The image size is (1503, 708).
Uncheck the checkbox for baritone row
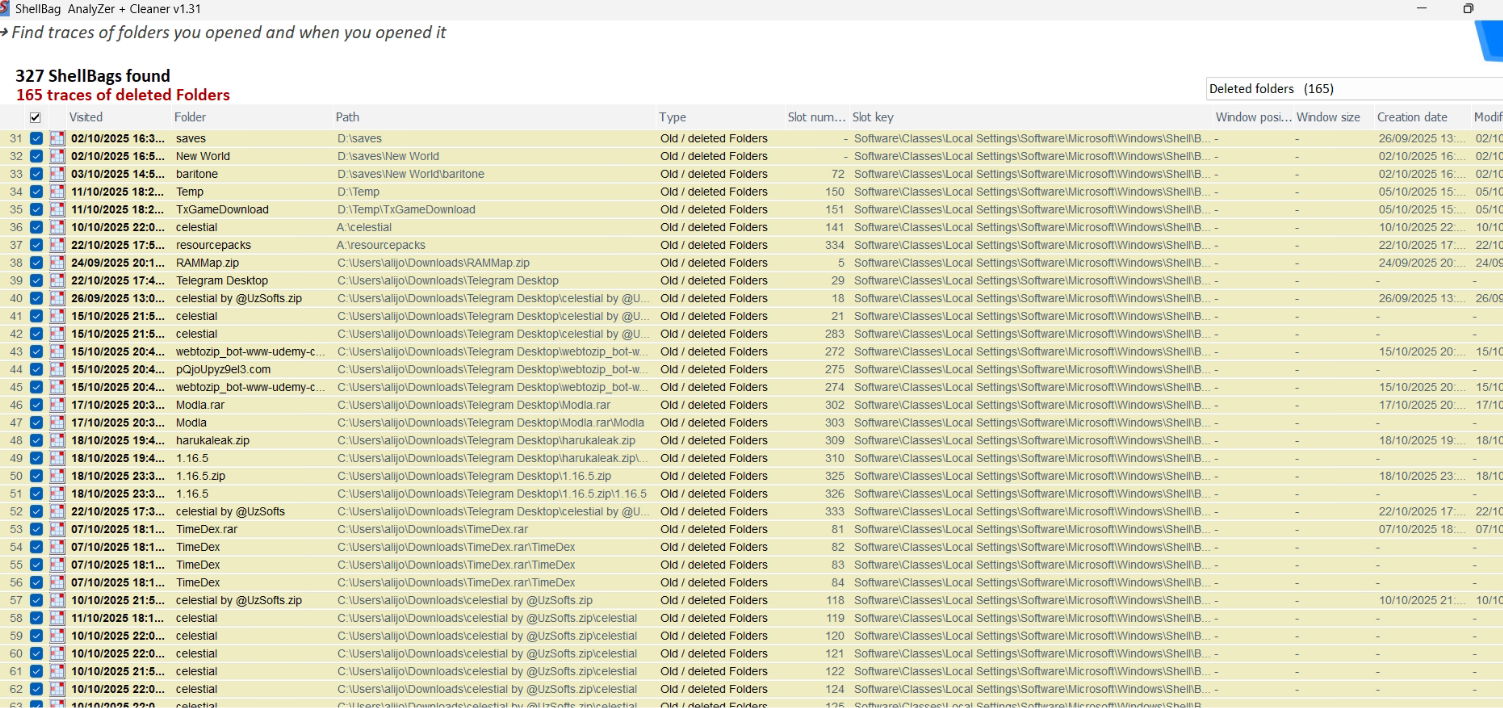(x=37, y=174)
